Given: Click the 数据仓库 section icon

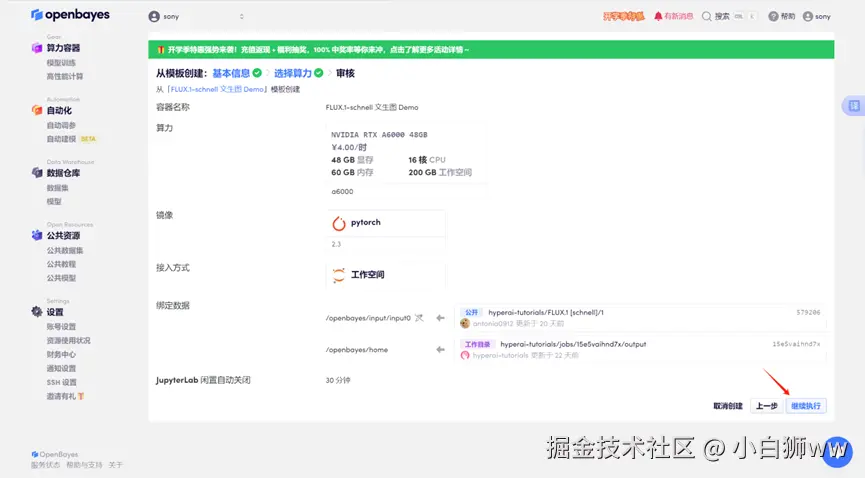Looking at the screenshot, I should coord(37,173).
